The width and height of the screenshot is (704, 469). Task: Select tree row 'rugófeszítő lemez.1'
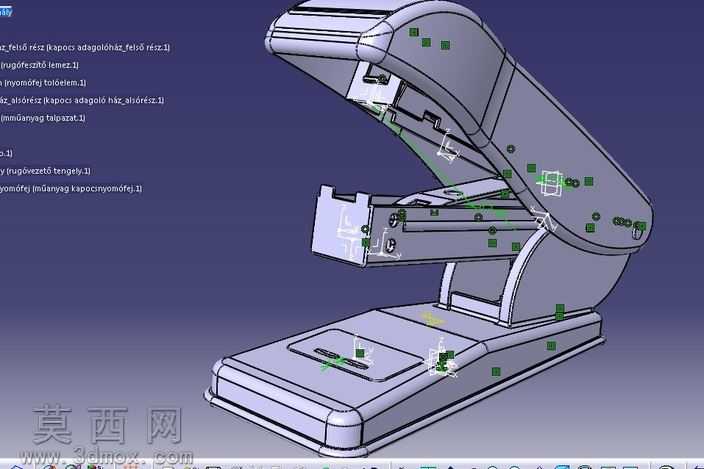point(40,65)
